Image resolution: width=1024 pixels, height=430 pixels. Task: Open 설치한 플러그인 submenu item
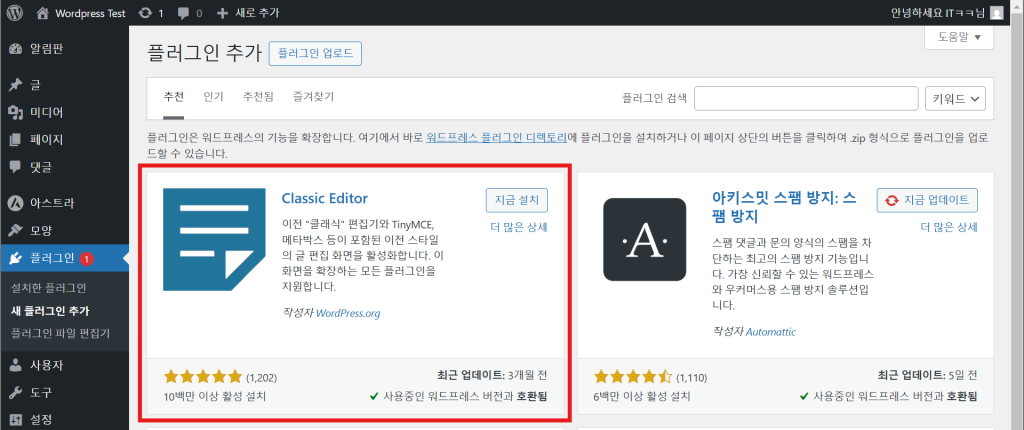[49, 288]
